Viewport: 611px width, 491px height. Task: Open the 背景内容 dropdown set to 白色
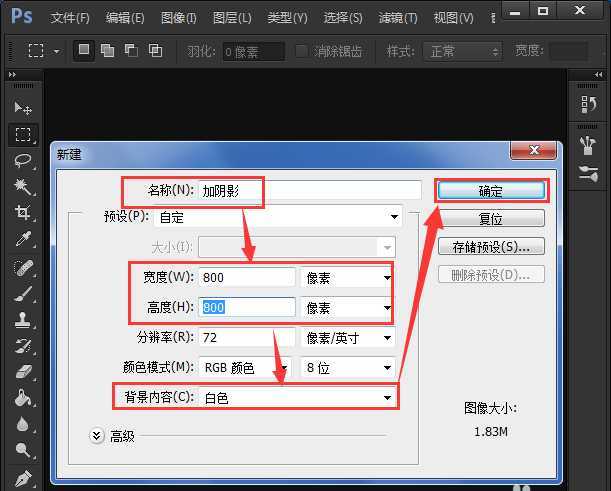pos(297,398)
